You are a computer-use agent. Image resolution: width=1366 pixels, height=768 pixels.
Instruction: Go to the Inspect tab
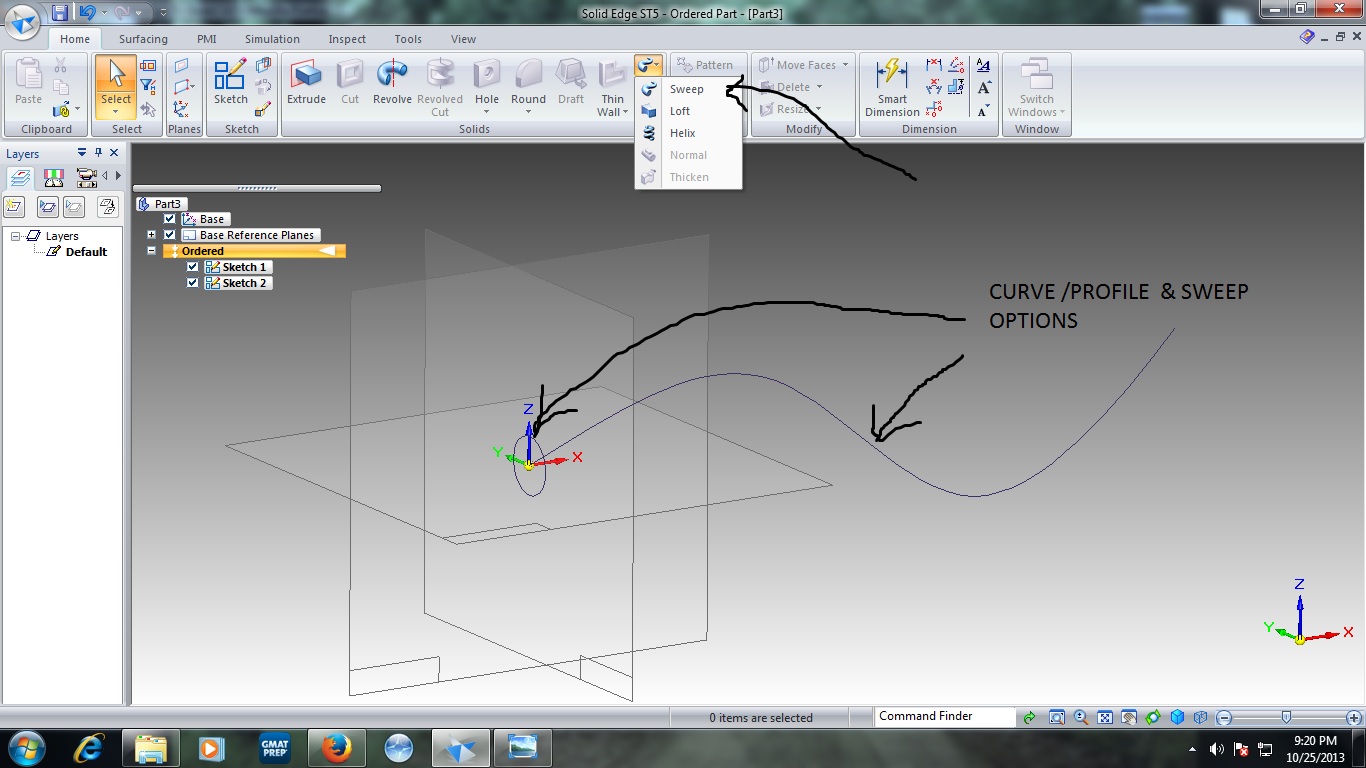(347, 39)
